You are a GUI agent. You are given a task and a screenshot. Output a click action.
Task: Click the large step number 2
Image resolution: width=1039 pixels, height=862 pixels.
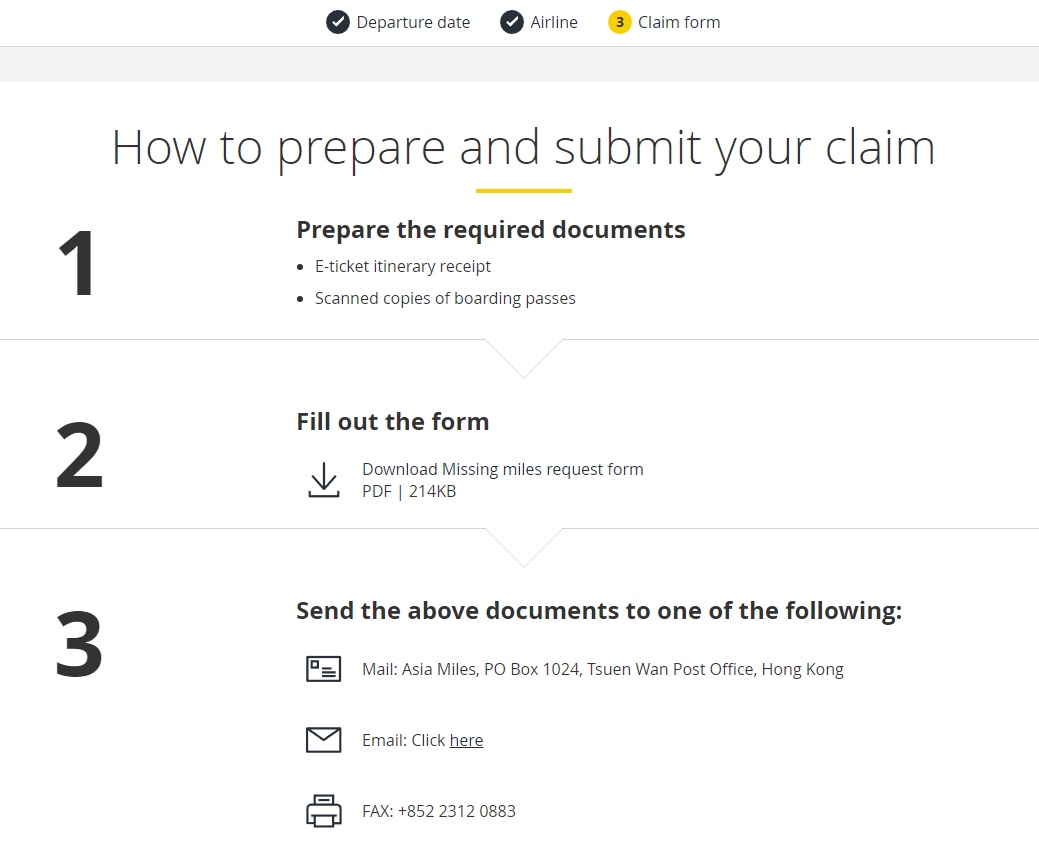pos(80,456)
